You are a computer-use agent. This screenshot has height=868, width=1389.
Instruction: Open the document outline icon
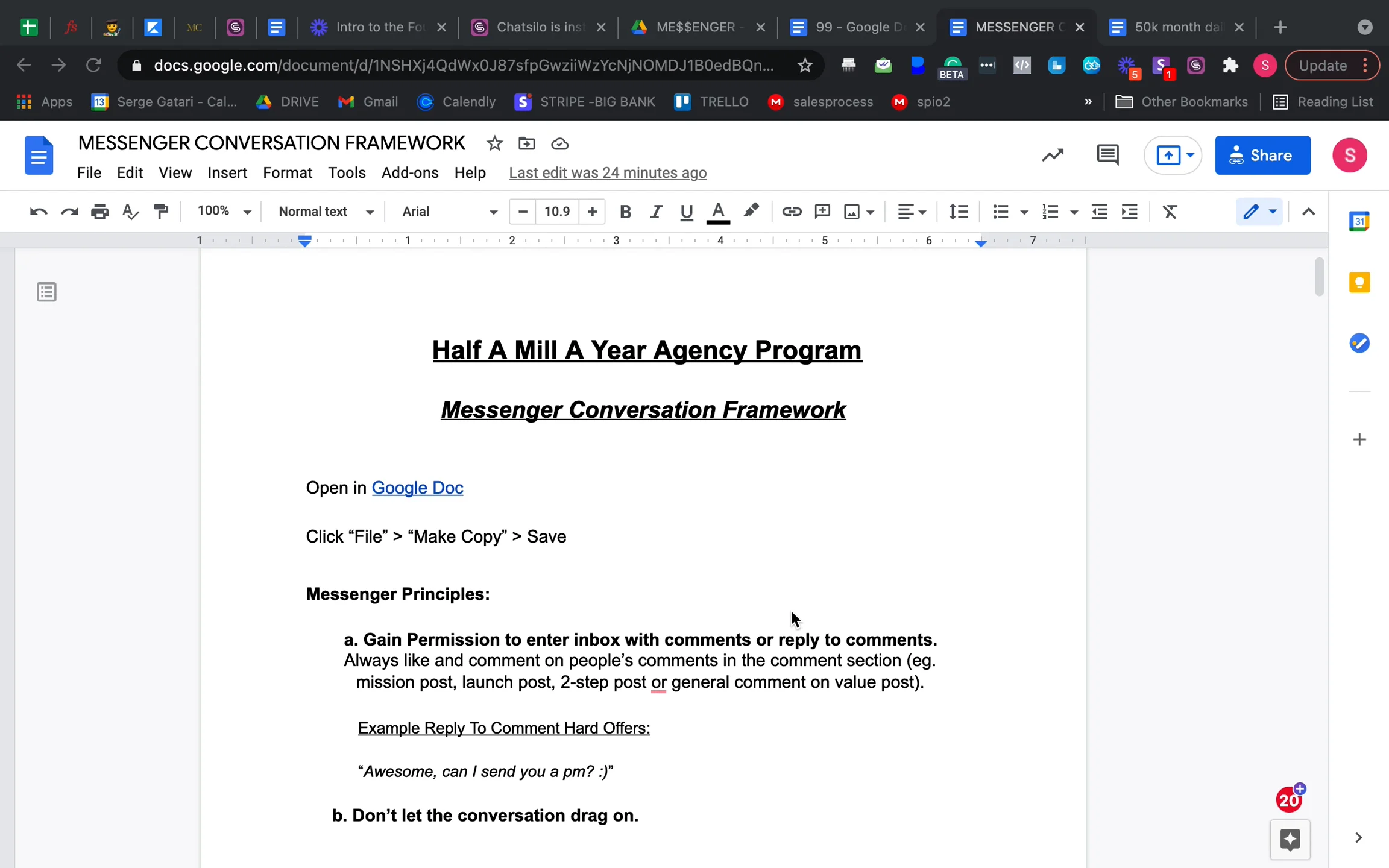tap(46, 292)
